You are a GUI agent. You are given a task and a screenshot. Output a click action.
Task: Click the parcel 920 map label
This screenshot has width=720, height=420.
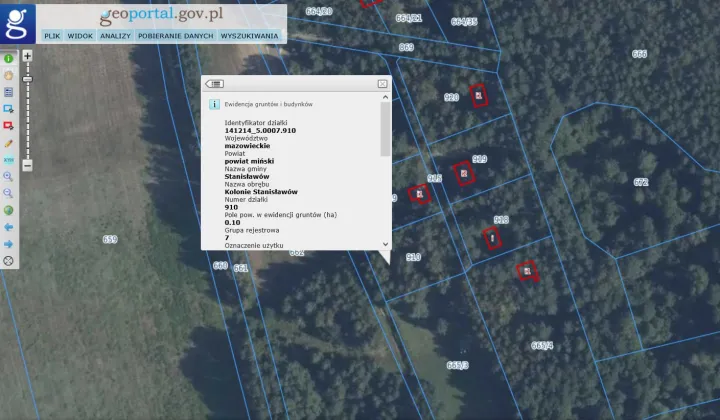tap(451, 97)
